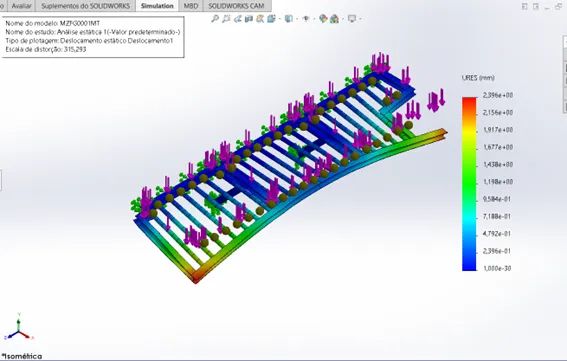Image resolution: width=567 pixels, height=361 pixels.
Task: Click the legend value 1,917e+00
Action: click(x=498, y=130)
